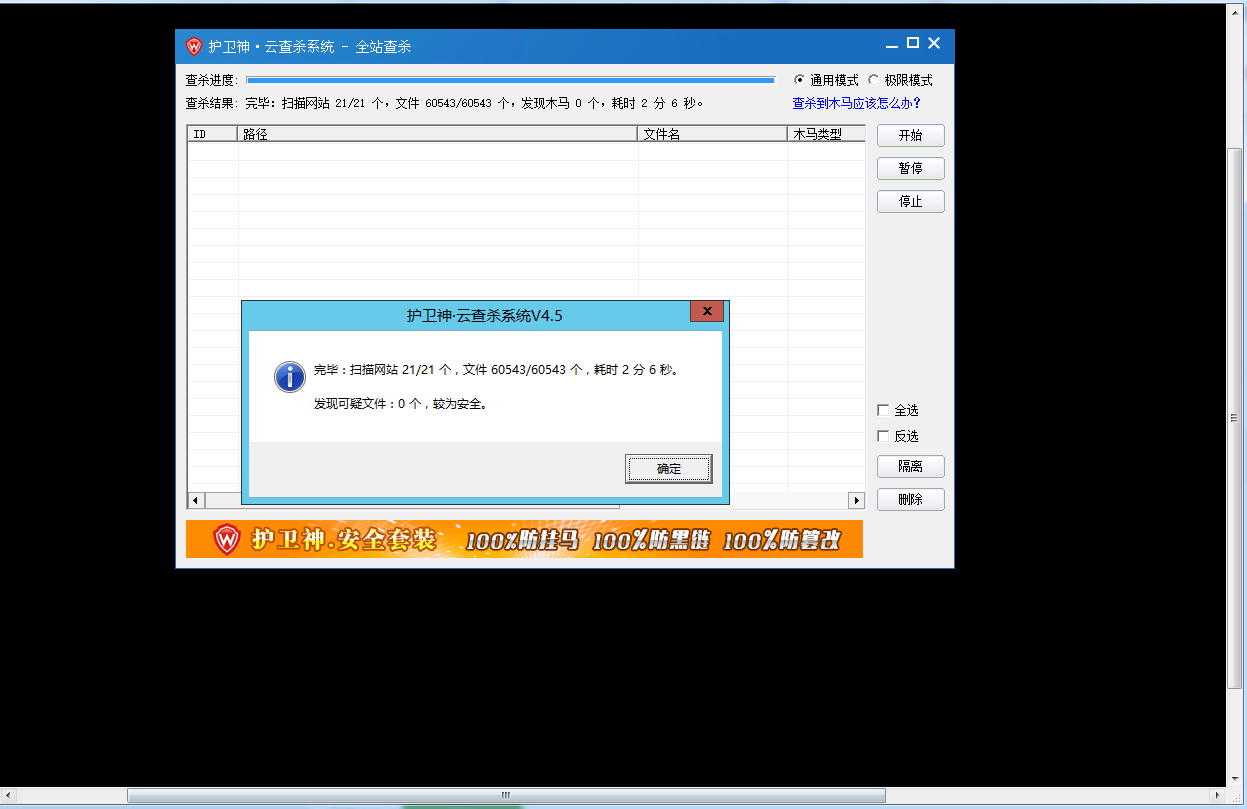Select the 极限模式 radio button

(x=873, y=80)
